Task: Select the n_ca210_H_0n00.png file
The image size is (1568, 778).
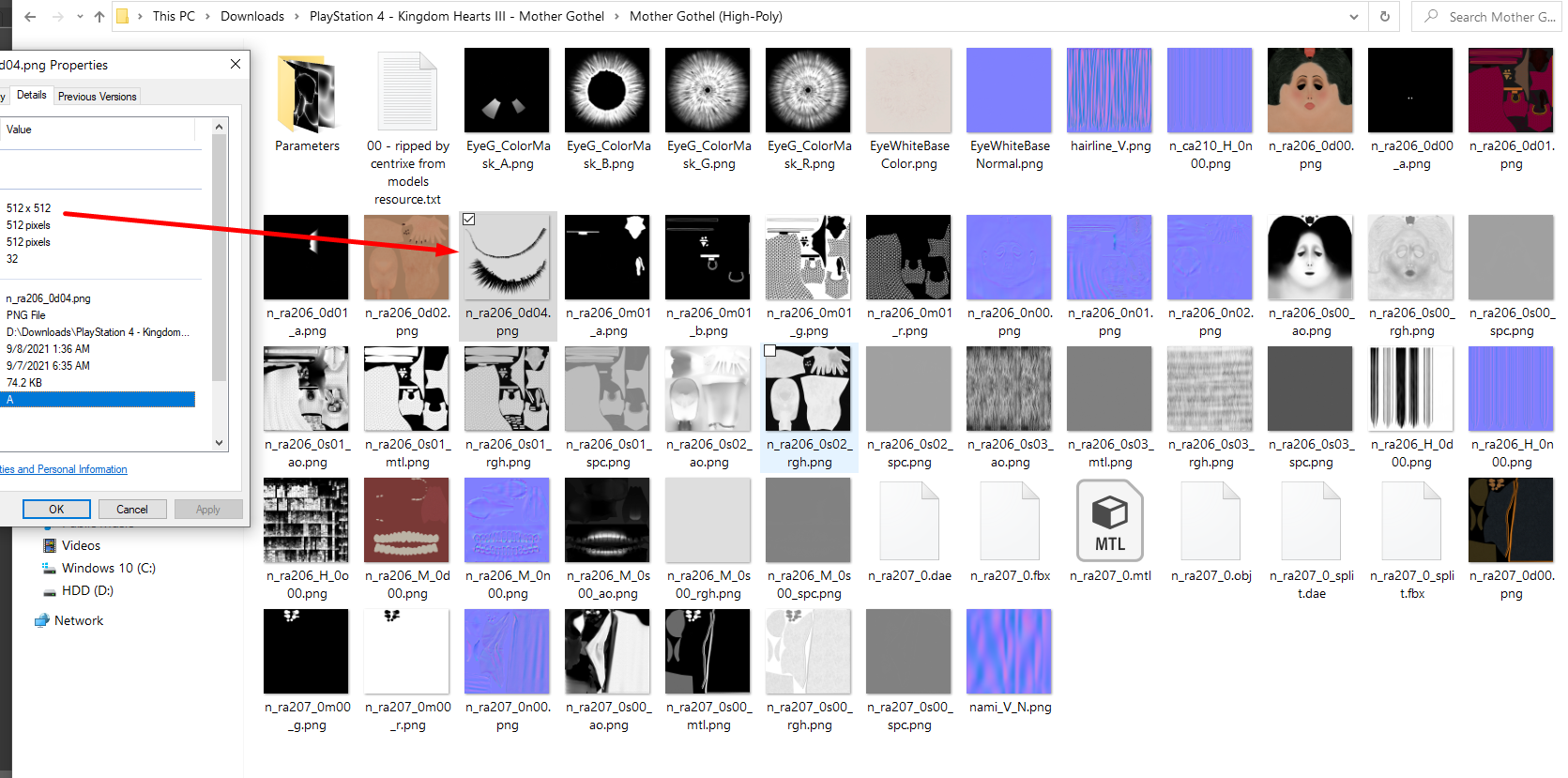Action: 1210,110
